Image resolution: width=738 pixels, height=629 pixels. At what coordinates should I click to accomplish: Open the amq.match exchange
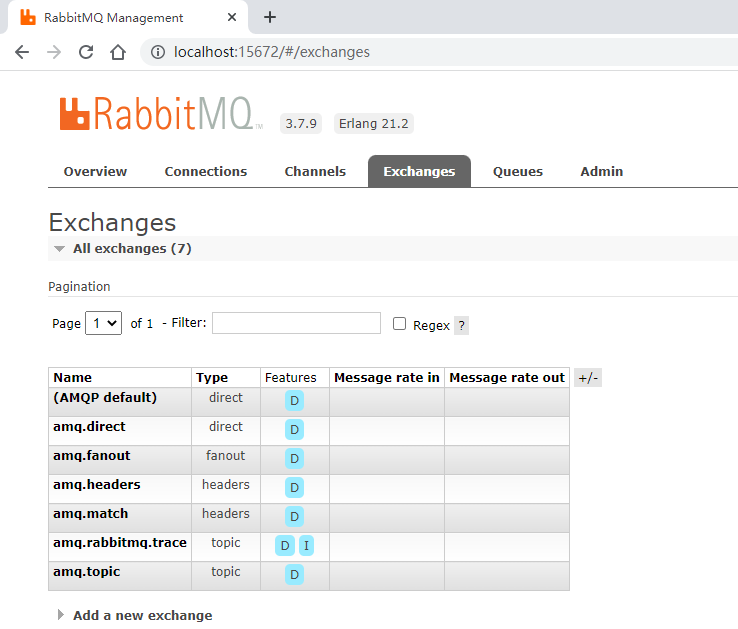pos(90,514)
